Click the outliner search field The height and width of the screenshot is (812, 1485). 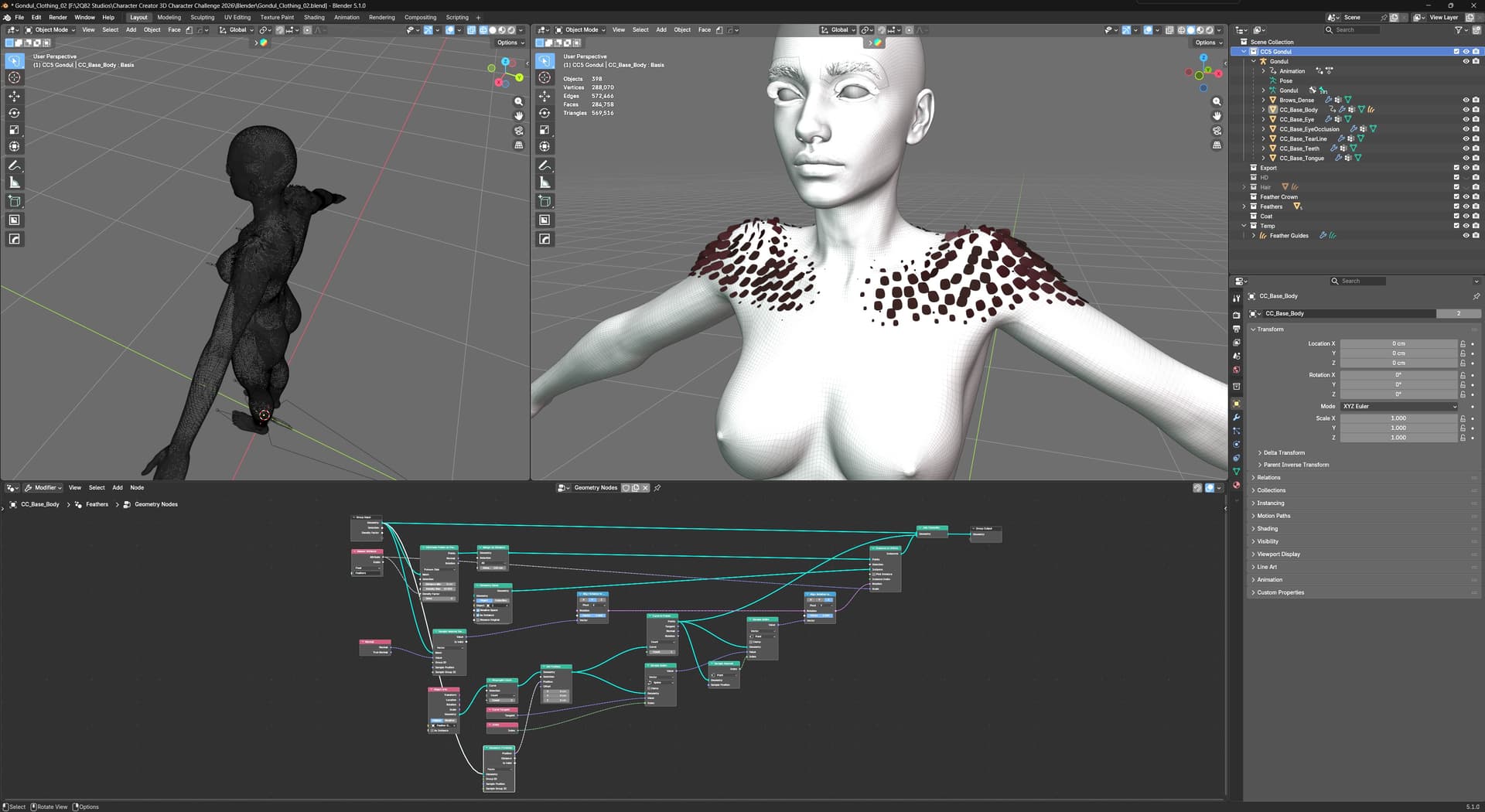1352,29
